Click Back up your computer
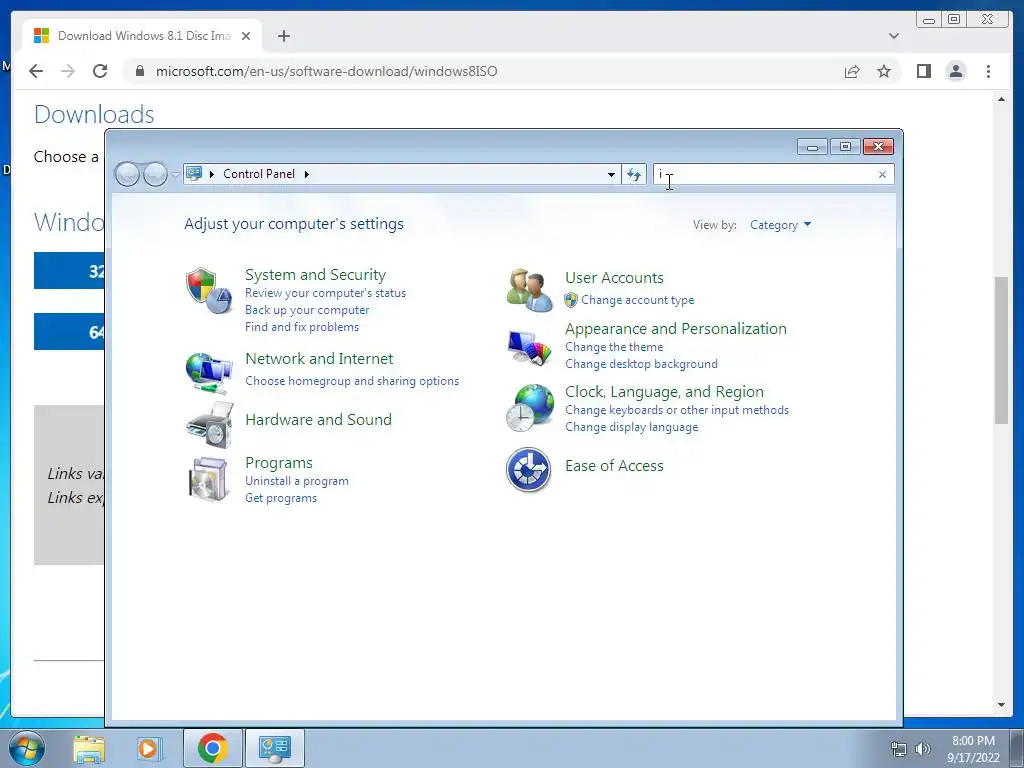 [x=307, y=310]
